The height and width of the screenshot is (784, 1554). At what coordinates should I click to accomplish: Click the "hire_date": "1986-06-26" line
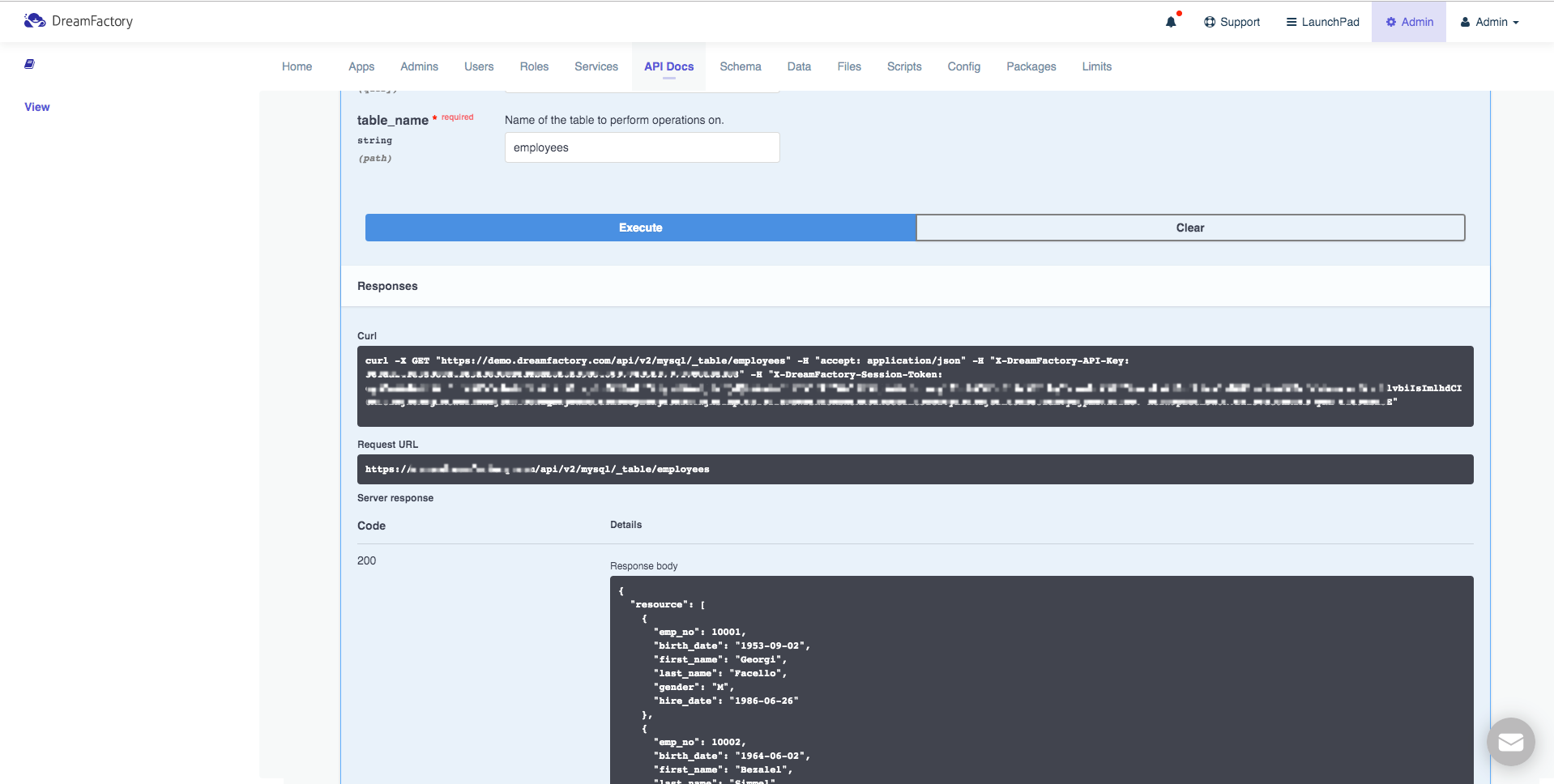726,701
